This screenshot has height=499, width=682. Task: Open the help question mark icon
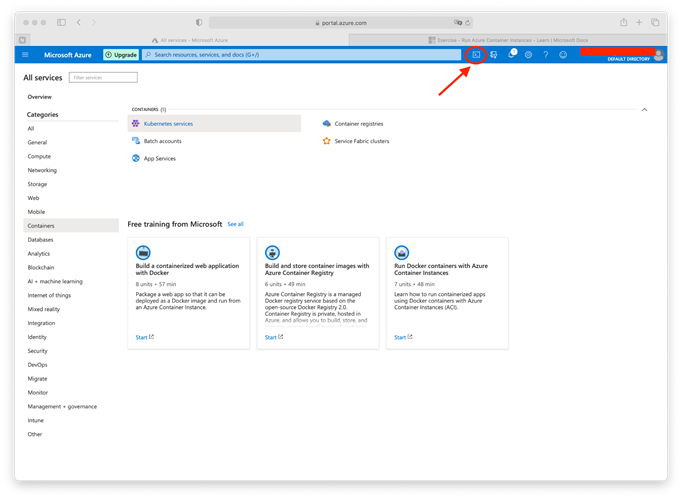[545, 55]
